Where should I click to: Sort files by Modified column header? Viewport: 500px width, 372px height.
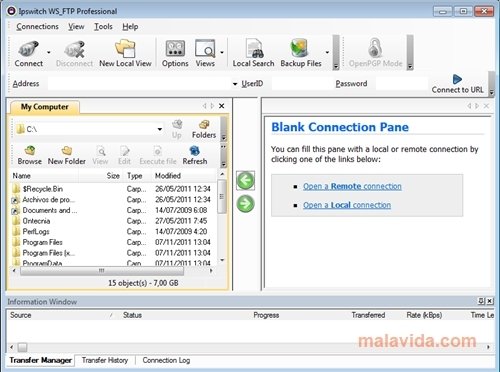(183, 176)
